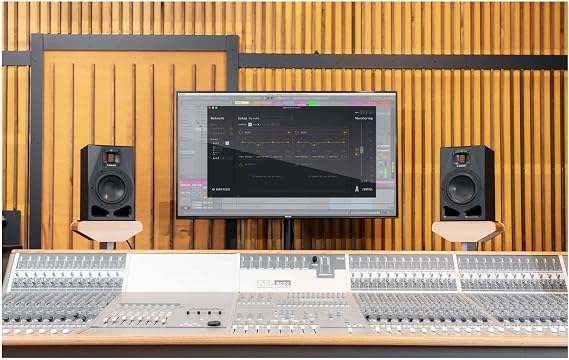Viewport: 569px width, 360px height.
Task: Toggle the left speaker's circular power icon
Action: tap(241, 132)
